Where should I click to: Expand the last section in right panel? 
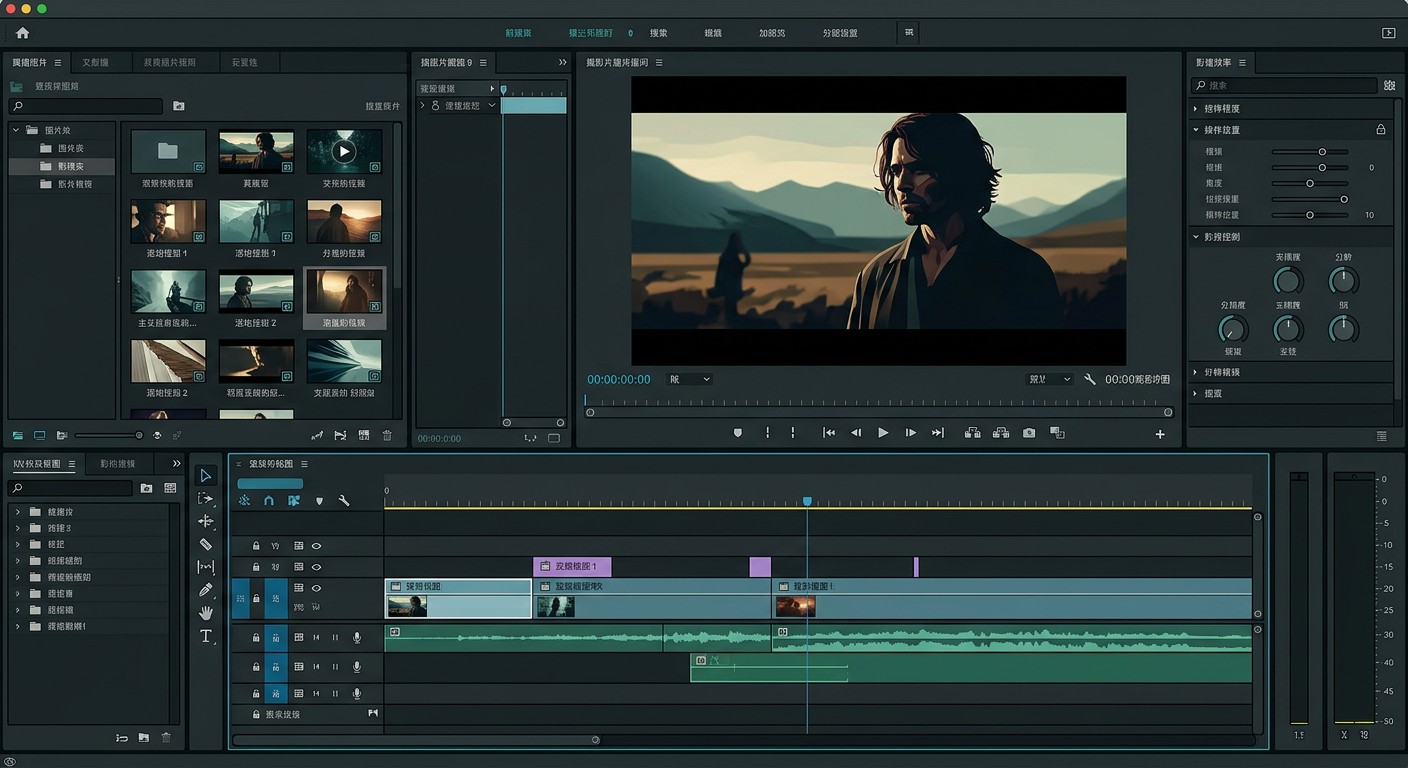click(1196, 394)
